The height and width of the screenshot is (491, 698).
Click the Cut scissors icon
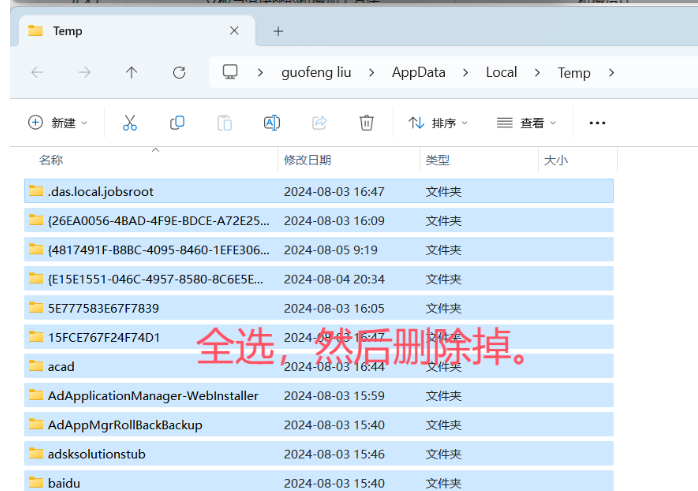tap(130, 122)
